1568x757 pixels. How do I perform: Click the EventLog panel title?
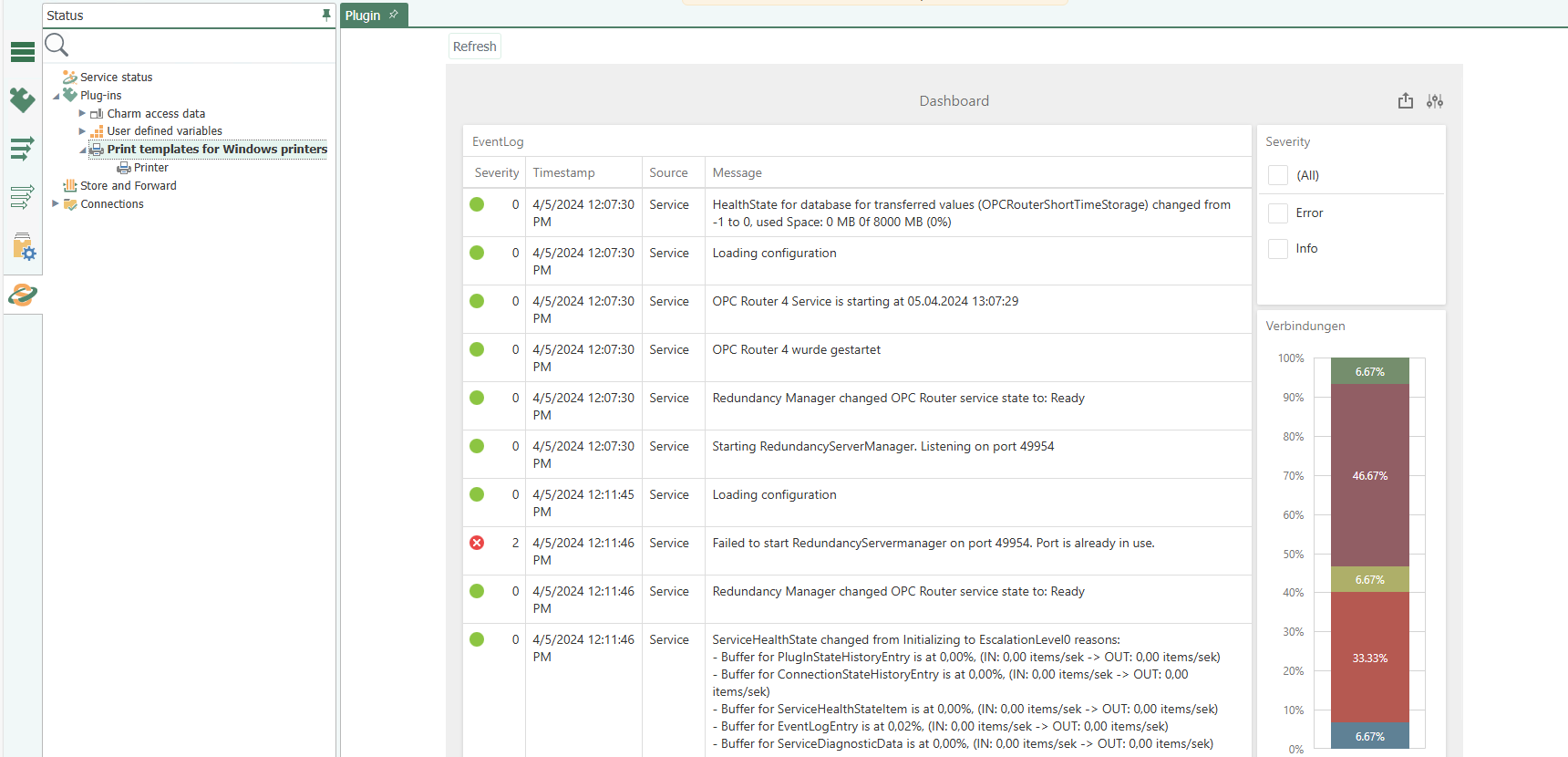tap(498, 141)
